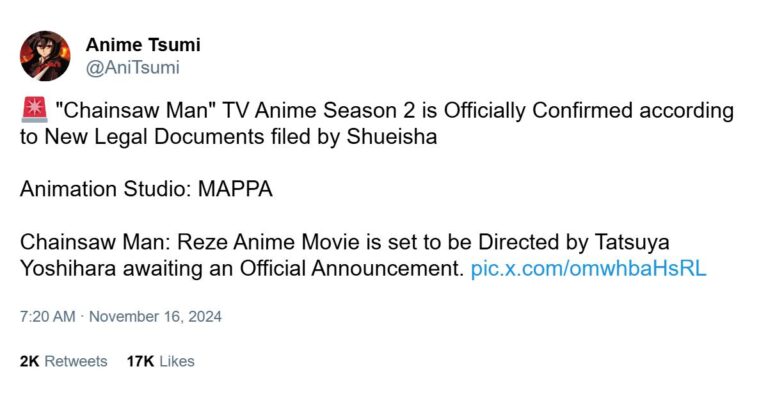The image size is (768, 401).
Task: Open the Anime Tsumi profile avatar
Action: [x=45, y=56]
